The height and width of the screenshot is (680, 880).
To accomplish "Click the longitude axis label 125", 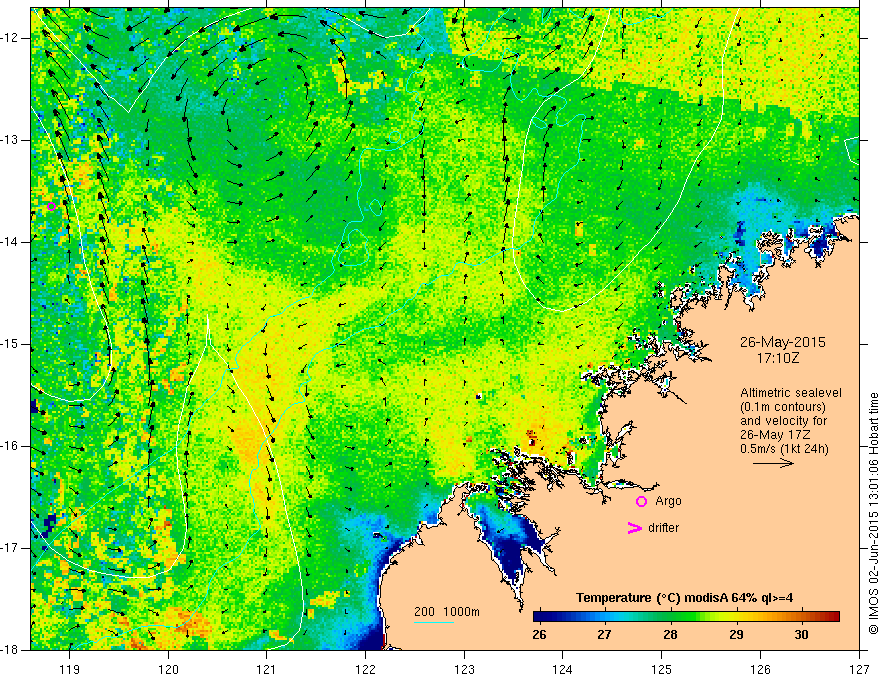I will (662, 669).
